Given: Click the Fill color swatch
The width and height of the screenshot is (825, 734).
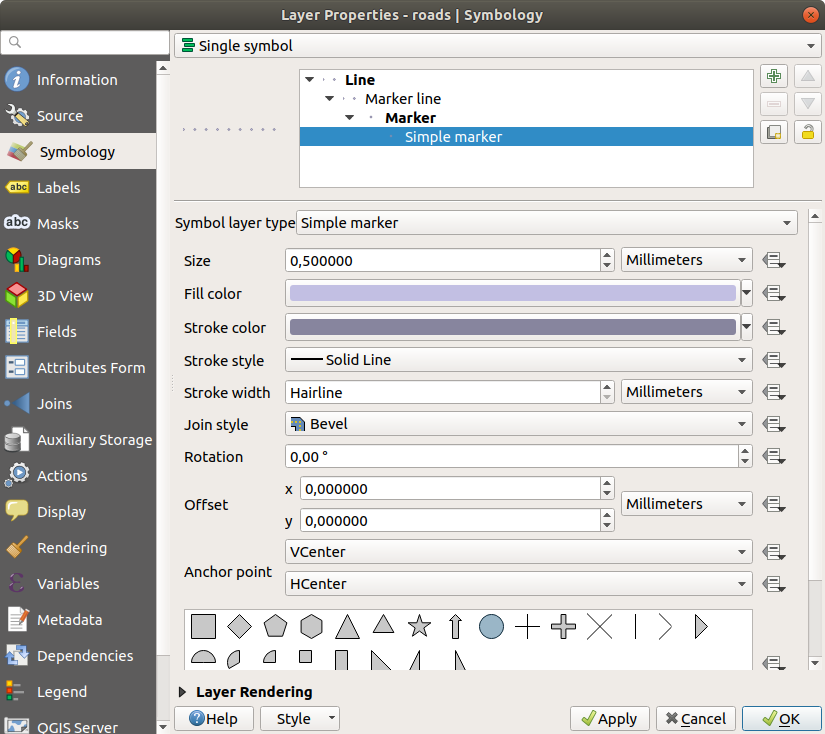Looking at the screenshot, I should tap(512, 293).
